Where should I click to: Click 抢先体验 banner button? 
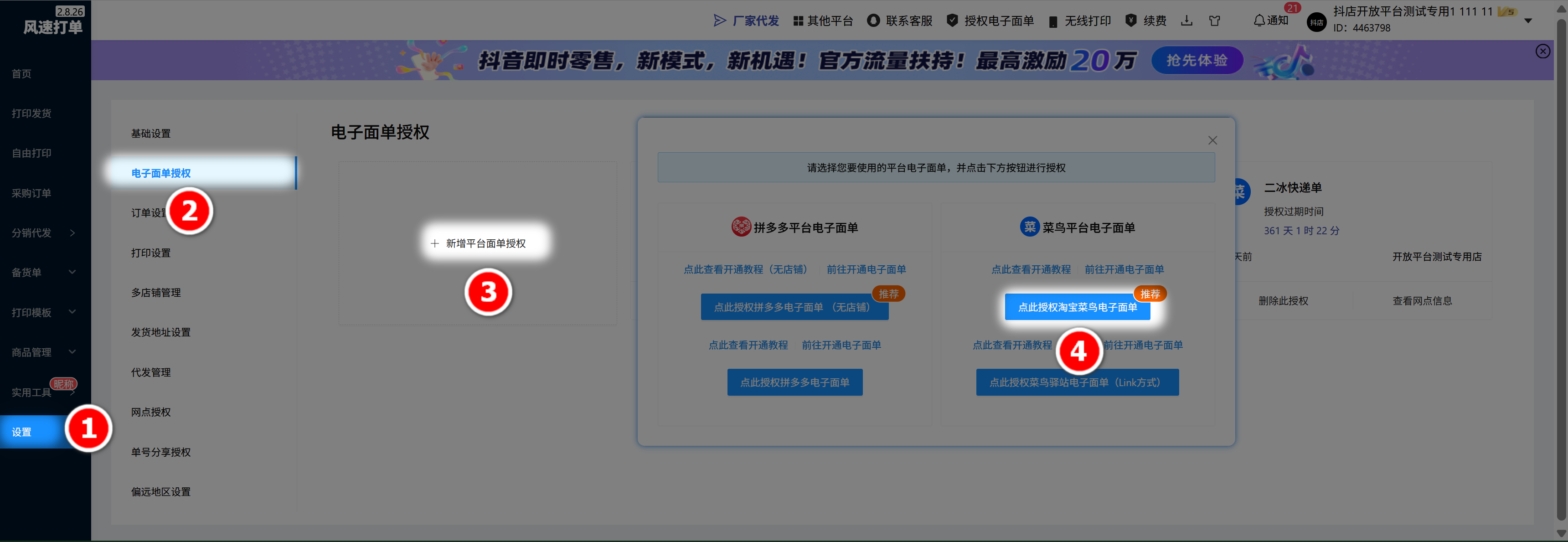(1197, 60)
